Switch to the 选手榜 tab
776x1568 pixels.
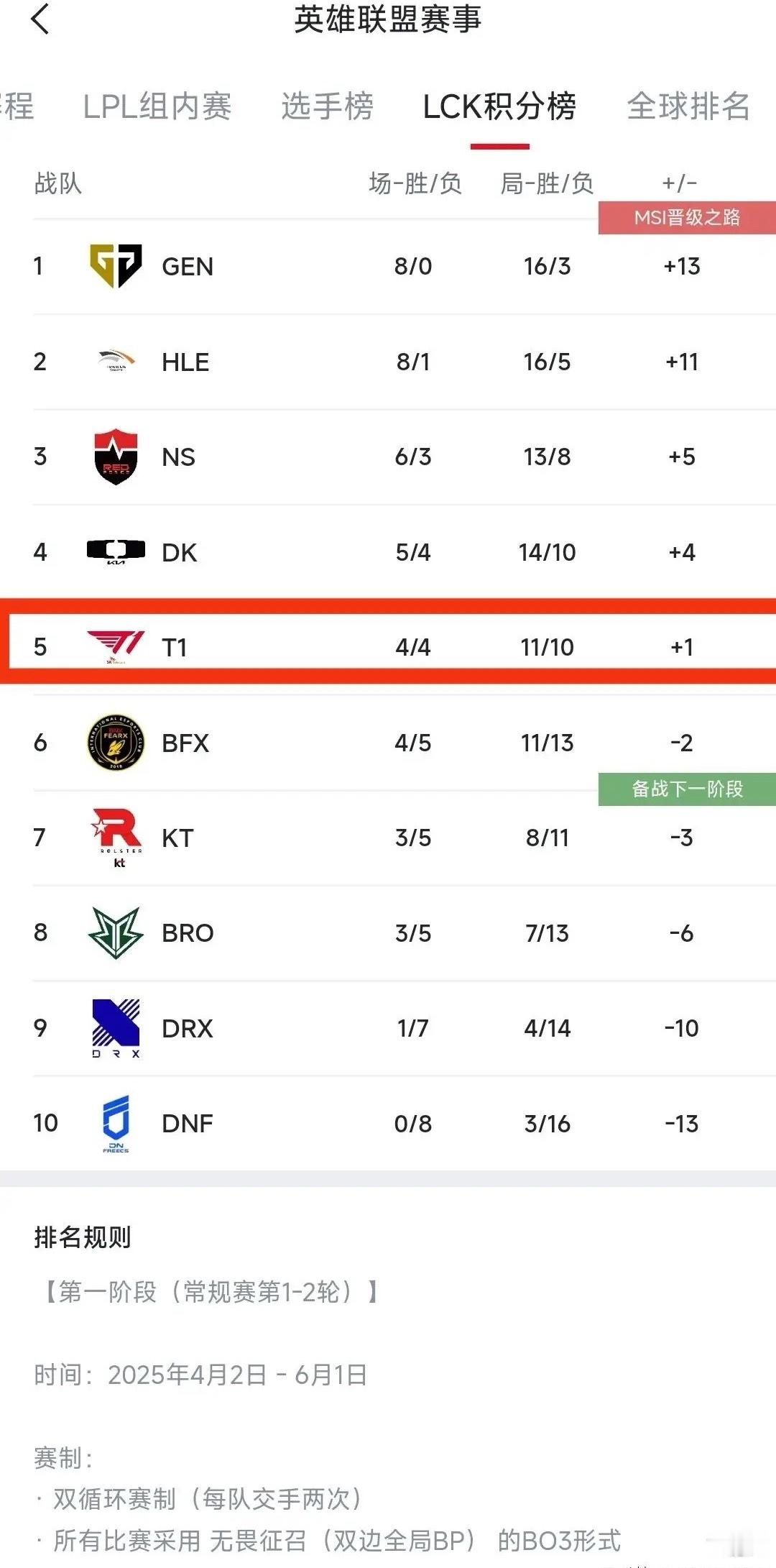click(327, 106)
